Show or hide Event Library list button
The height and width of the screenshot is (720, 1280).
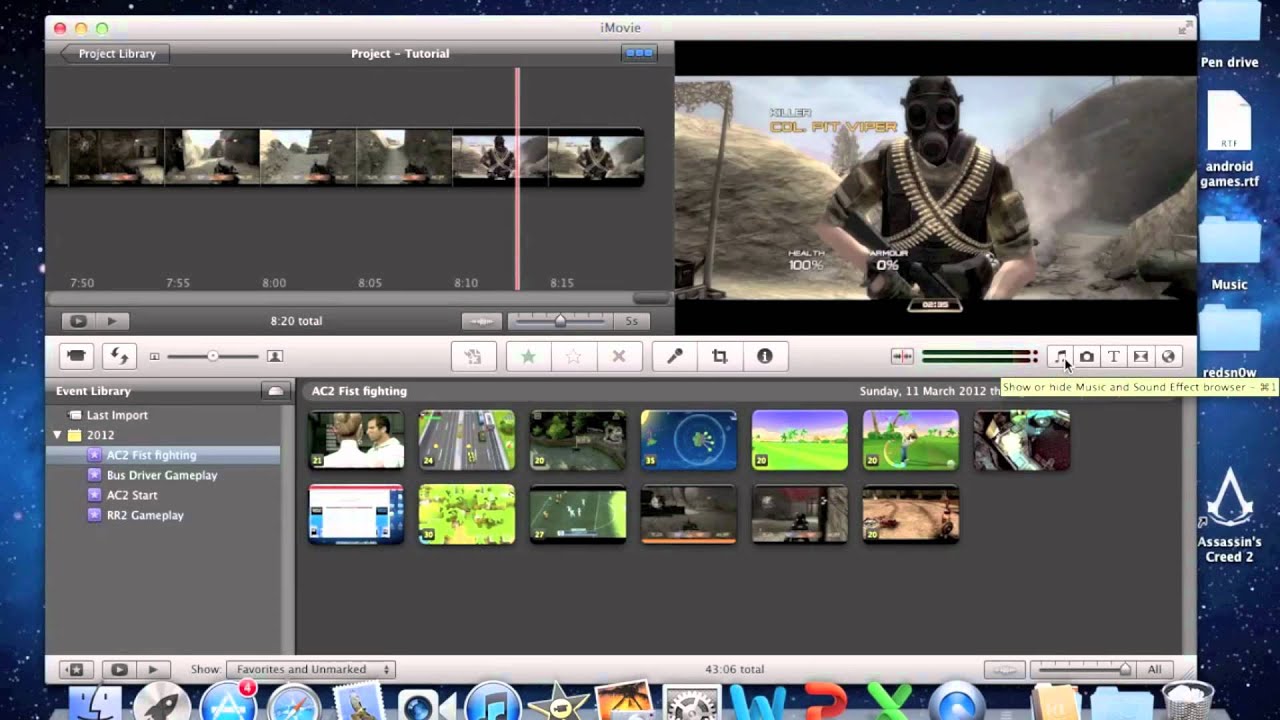click(x=76, y=669)
